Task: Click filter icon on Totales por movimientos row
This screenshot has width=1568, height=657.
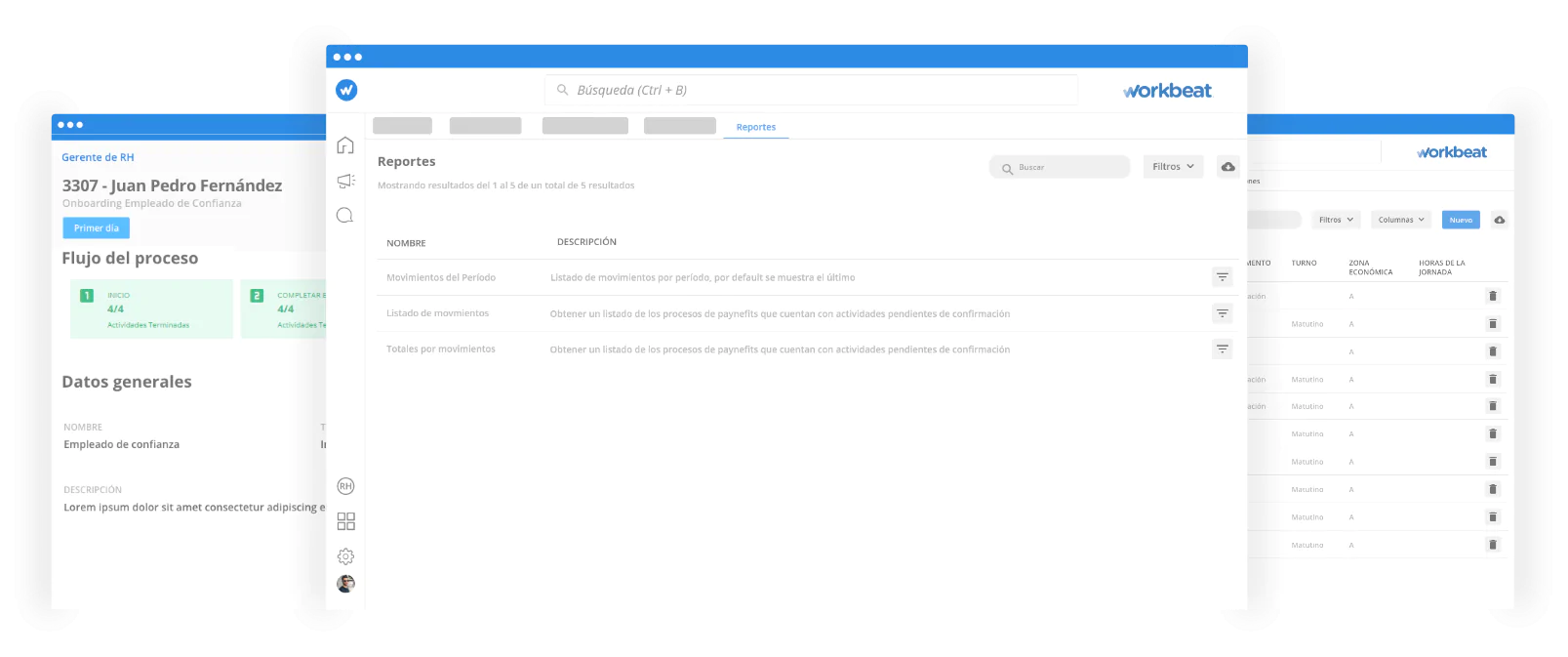Action: [1222, 349]
